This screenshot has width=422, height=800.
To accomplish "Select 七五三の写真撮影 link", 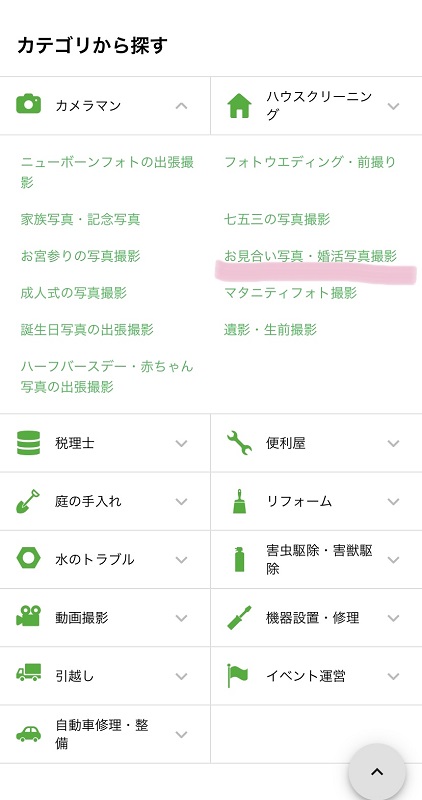I will pyautogui.click(x=277, y=219).
